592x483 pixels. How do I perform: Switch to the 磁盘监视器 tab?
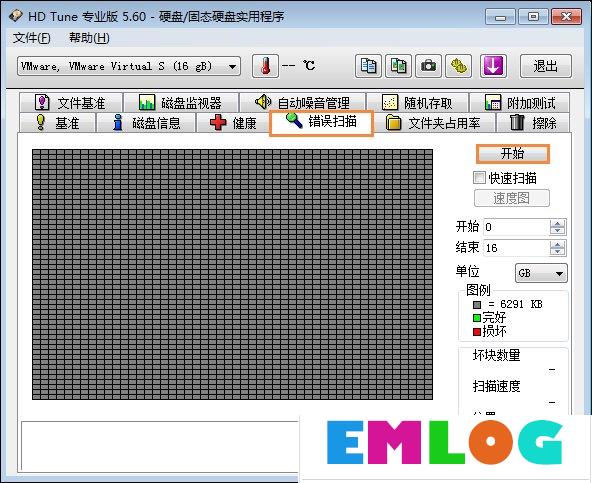181,103
